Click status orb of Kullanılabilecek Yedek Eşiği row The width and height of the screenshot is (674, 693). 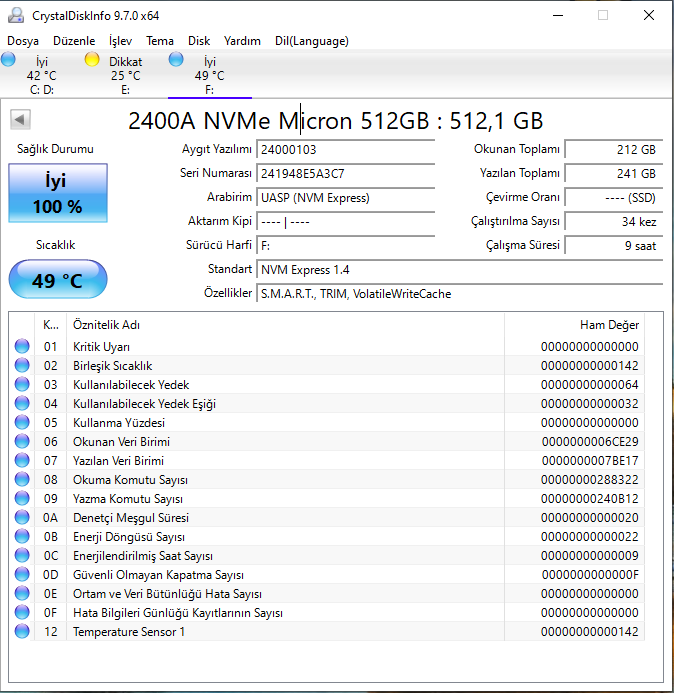(x=22, y=403)
